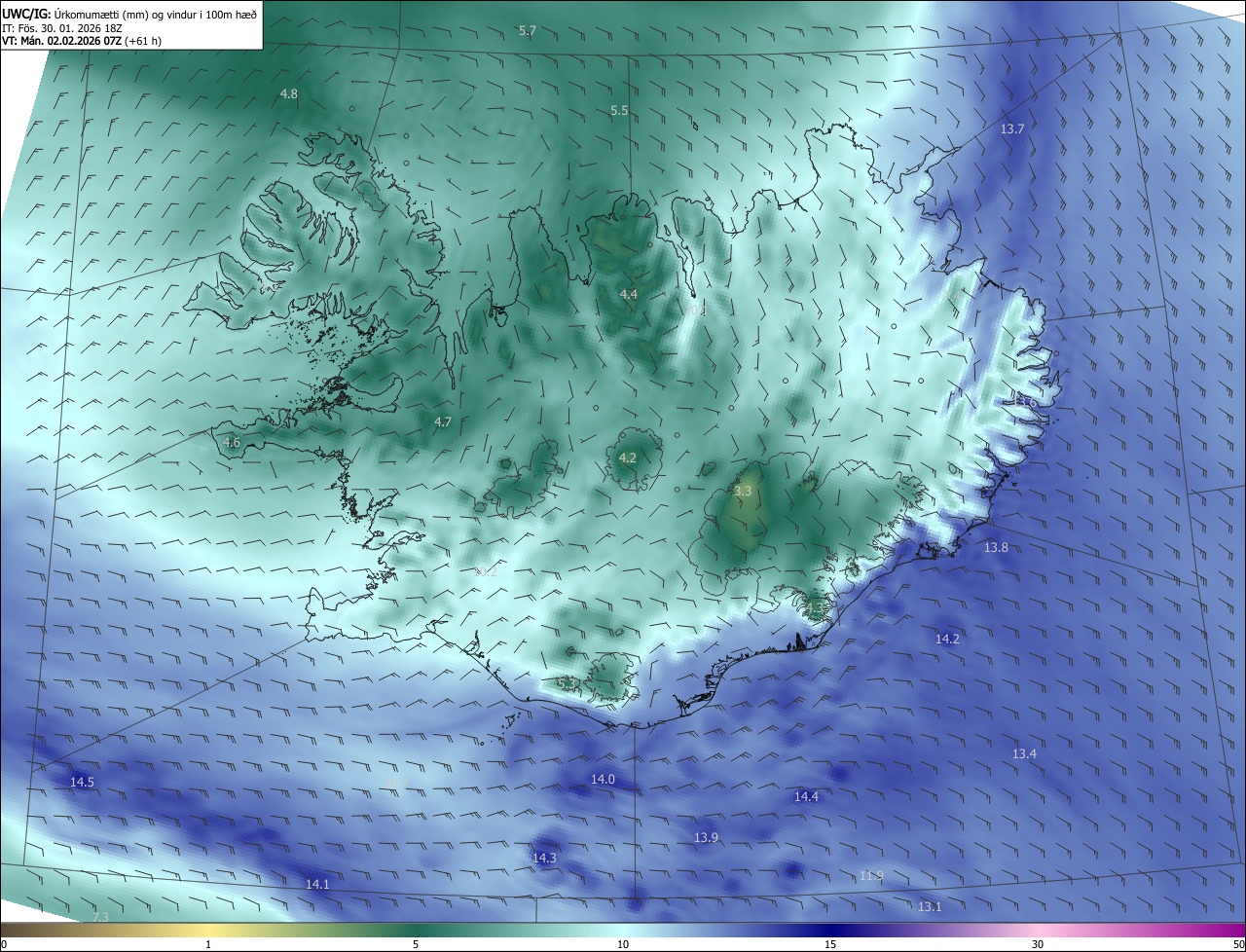
Task: Click the '10' tick on the color scale
Action: [x=623, y=944]
